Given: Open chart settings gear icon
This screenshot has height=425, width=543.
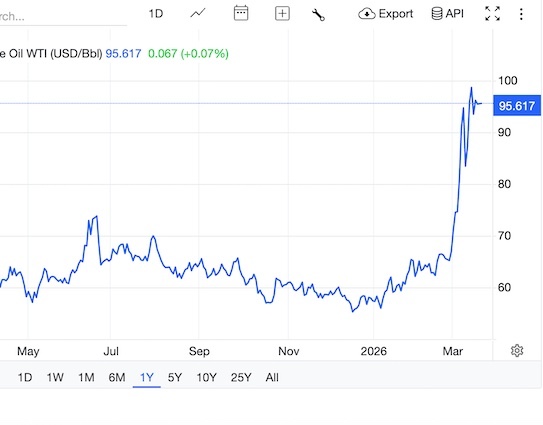Looking at the screenshot, I should 517,351.
